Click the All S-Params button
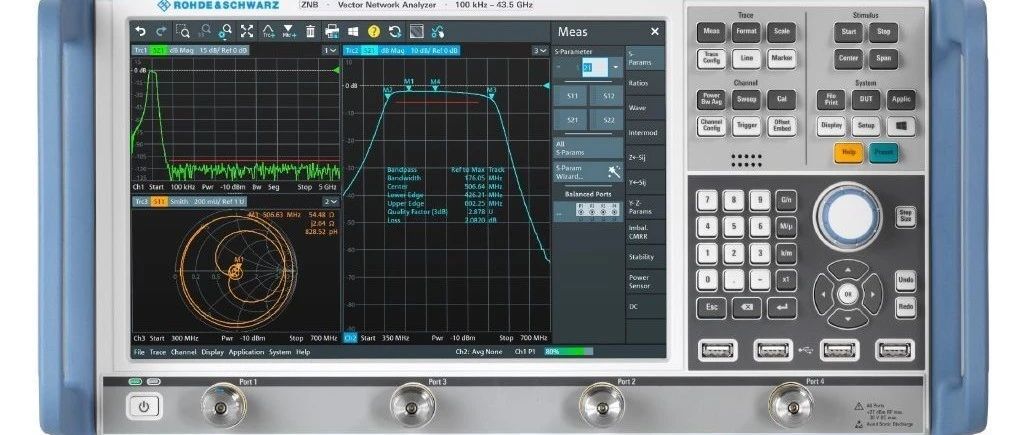The image size is (1024, 435). click(x=588, y=148)
